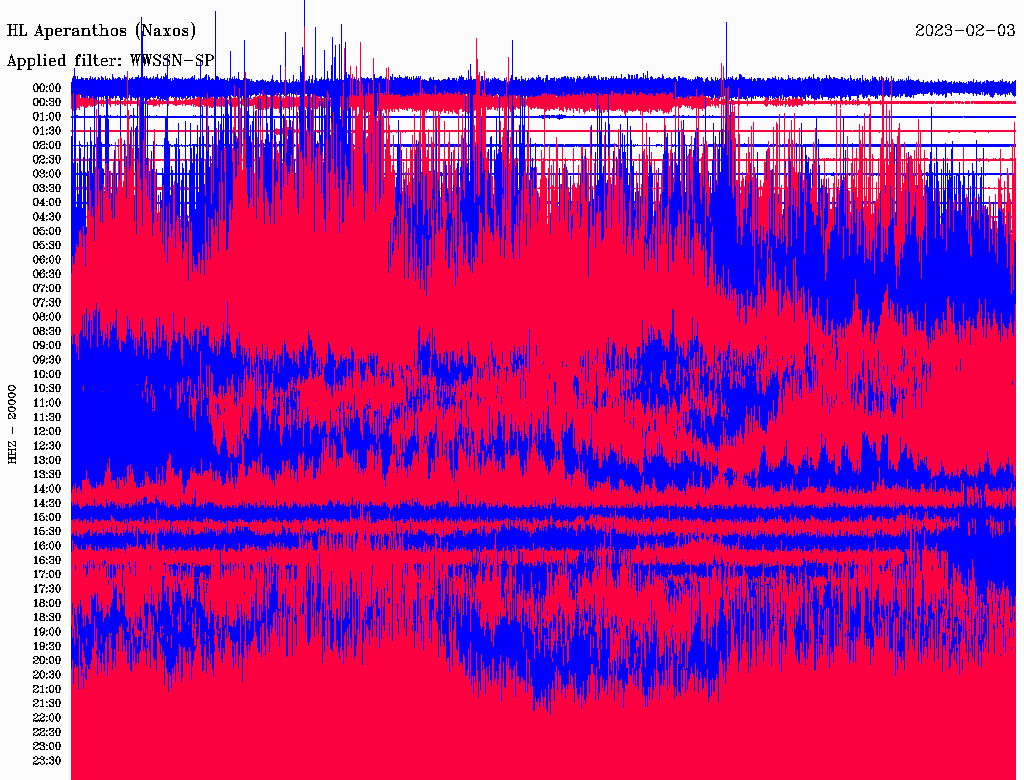Click the 19:00 time label
This screenshot has width=1024, height=780.
[47, 632]
